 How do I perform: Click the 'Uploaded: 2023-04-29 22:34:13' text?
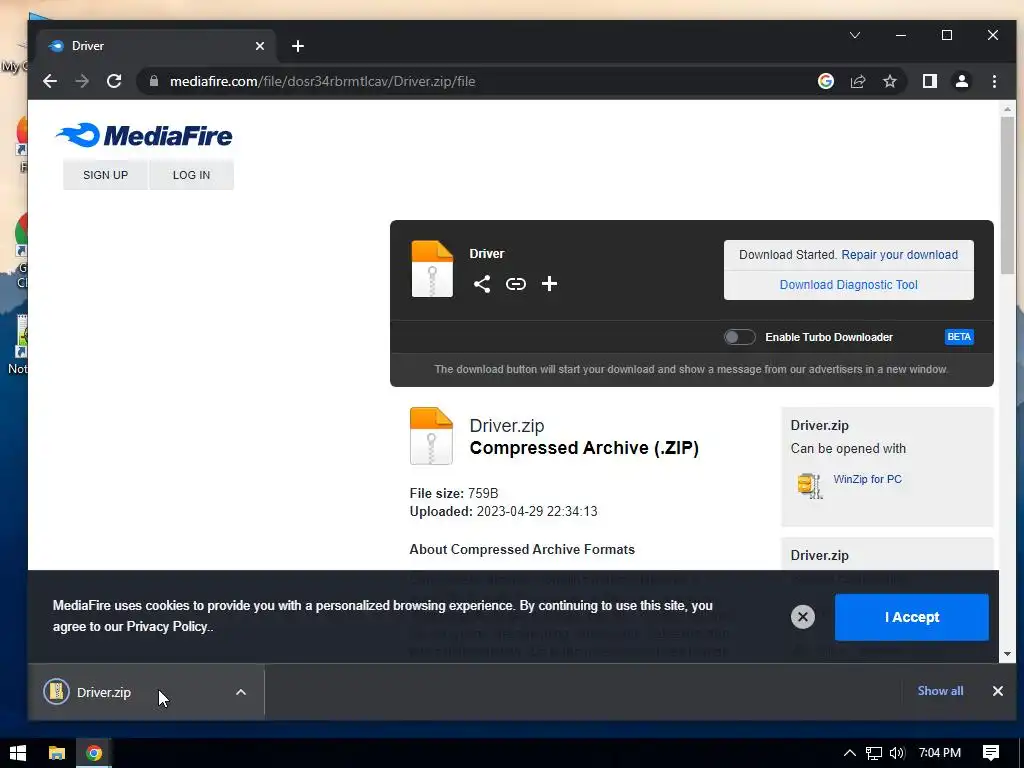click(504, 511)
